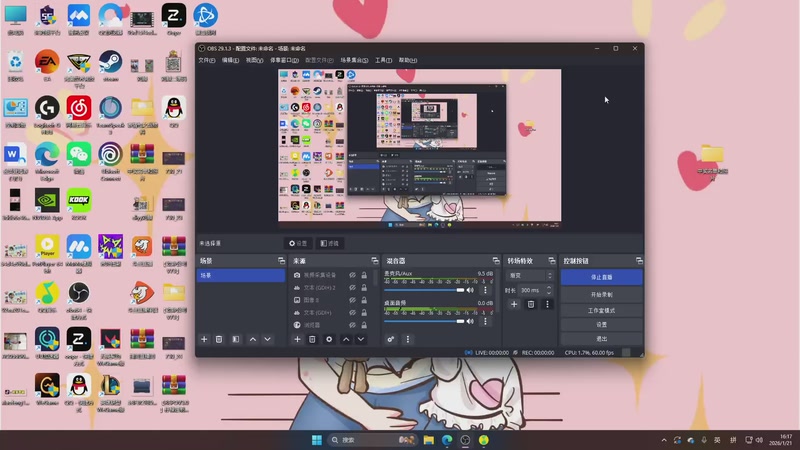Toggle lock on 视频采集设备 source

pos(364,275)
